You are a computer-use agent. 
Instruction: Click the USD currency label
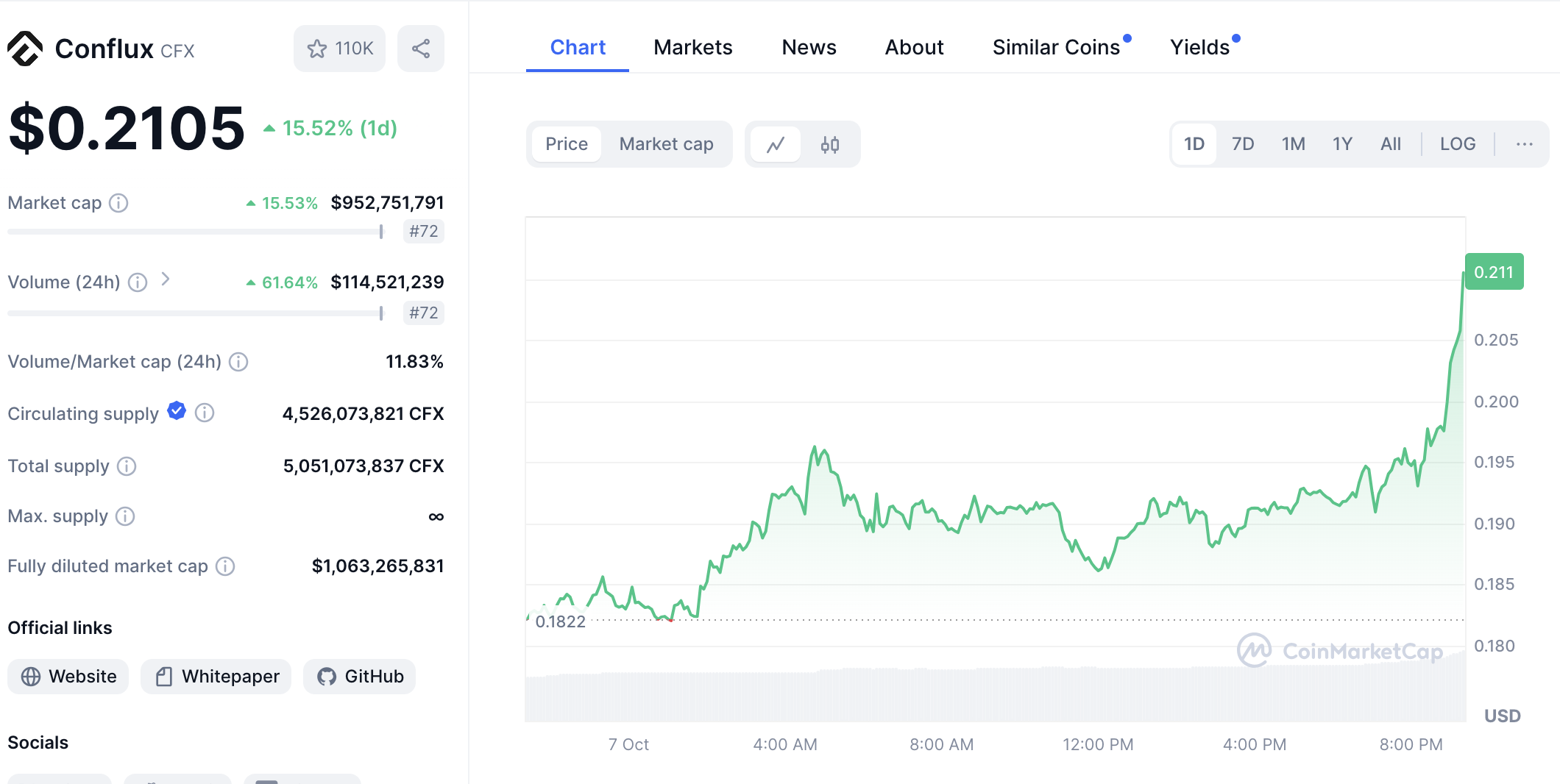click(x=1502, y=716)
